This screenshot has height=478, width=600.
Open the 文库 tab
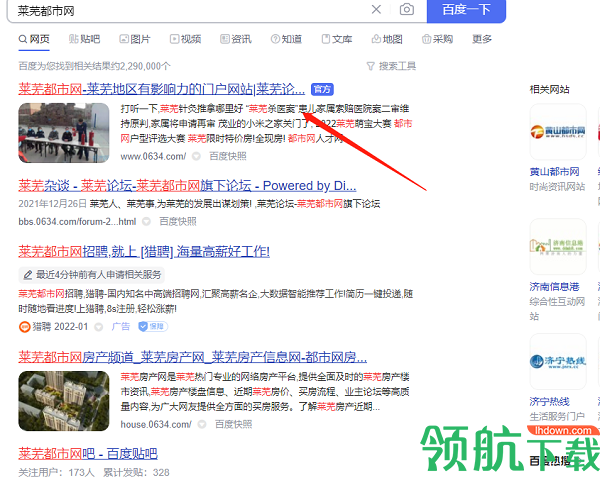pos(337,39)
